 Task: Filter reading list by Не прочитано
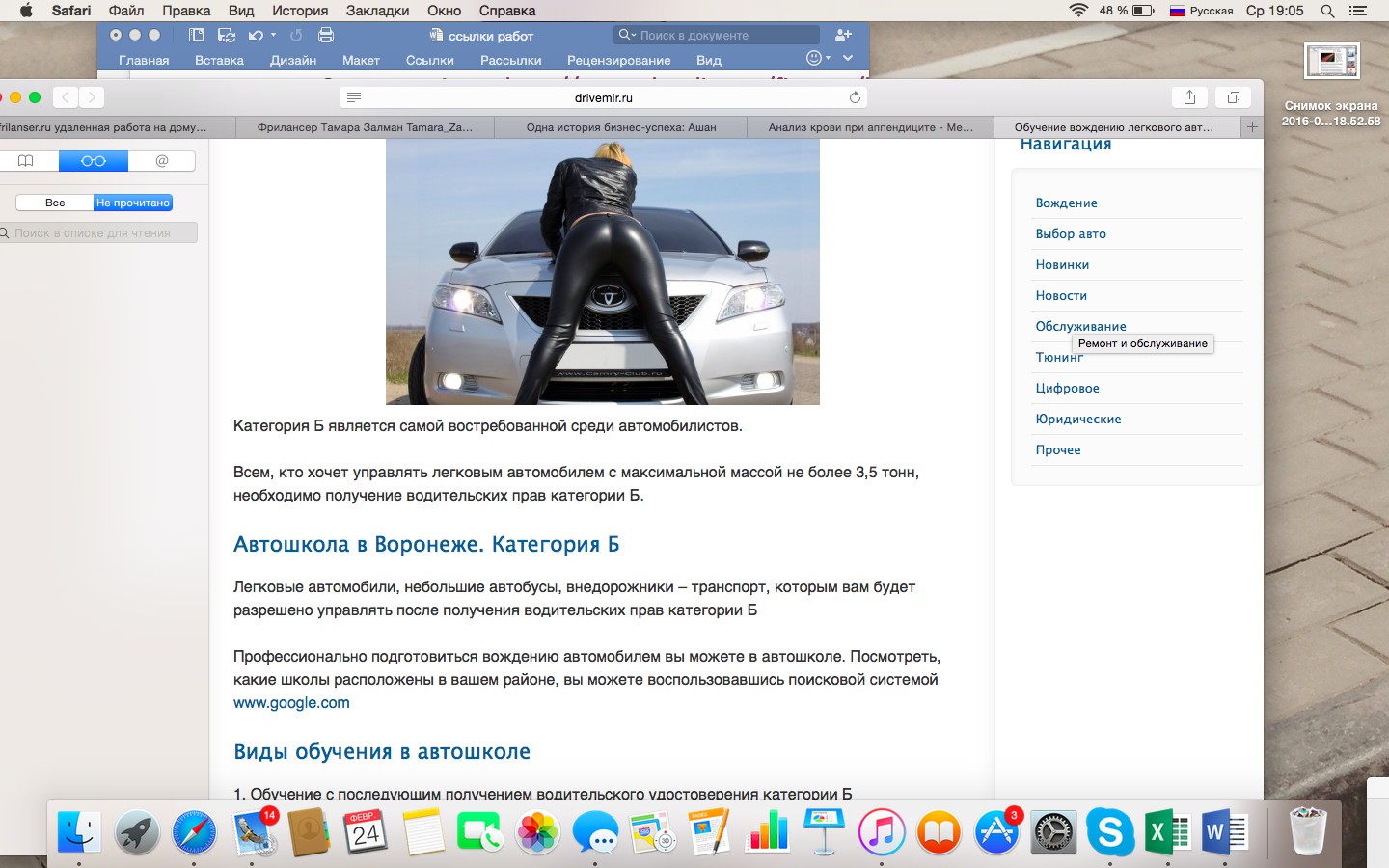pos(133,203)
